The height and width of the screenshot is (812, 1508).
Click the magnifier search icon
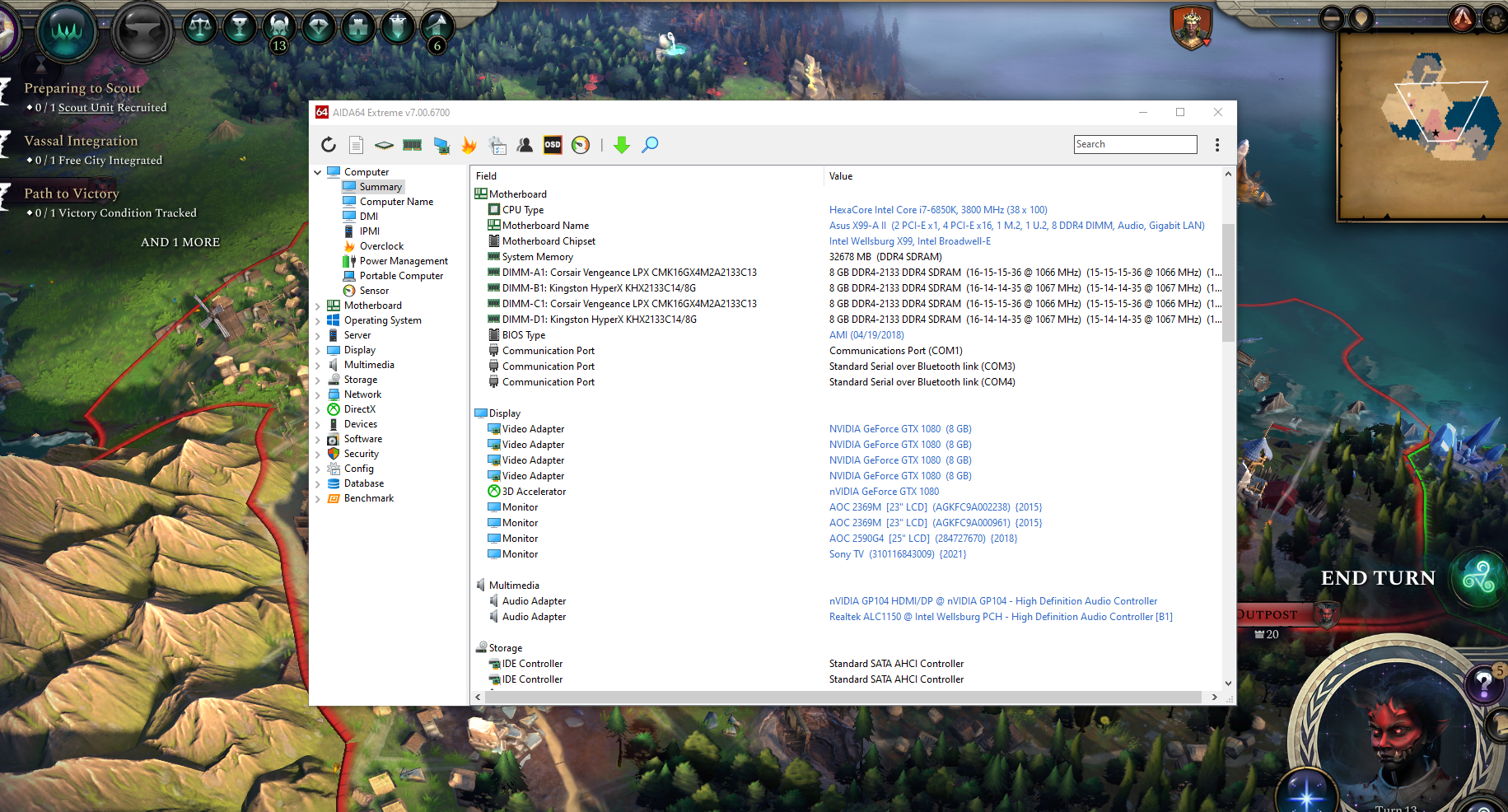(650, 145)
